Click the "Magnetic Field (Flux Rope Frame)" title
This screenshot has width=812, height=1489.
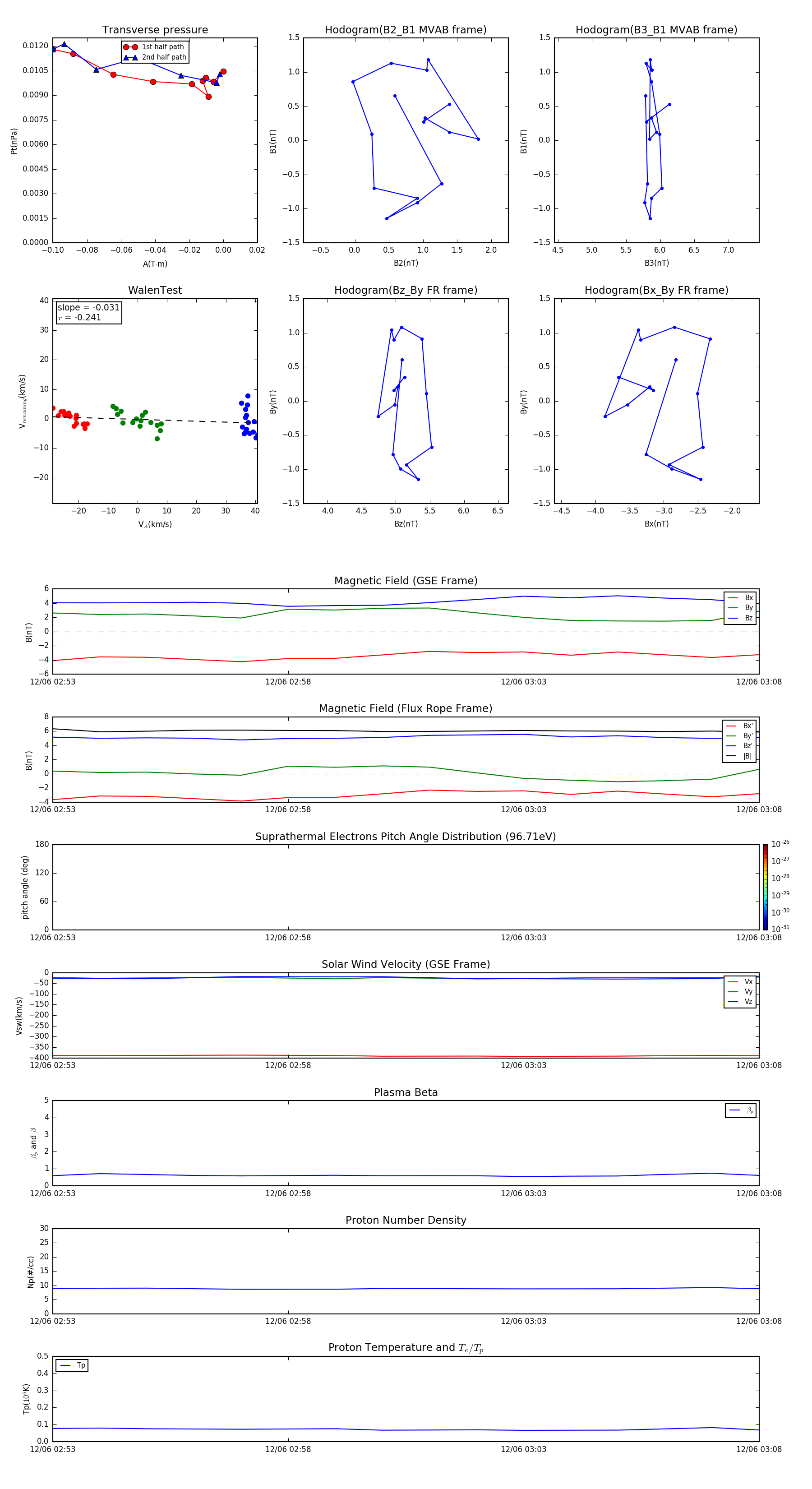(406, 709)
